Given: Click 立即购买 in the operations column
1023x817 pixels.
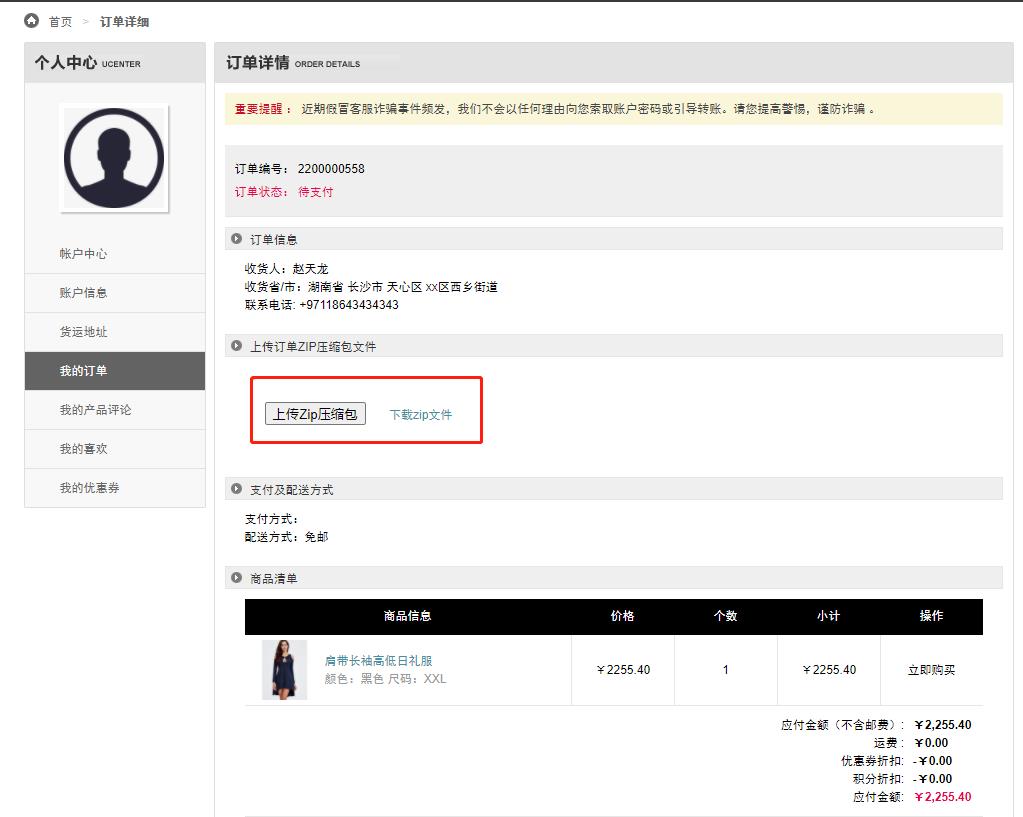Looking at the screenshot, I should tap(932, 670).
